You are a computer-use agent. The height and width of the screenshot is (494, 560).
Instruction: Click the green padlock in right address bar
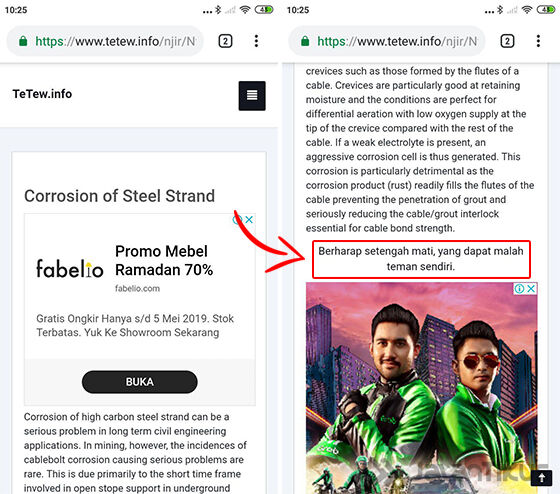[305, 41]
